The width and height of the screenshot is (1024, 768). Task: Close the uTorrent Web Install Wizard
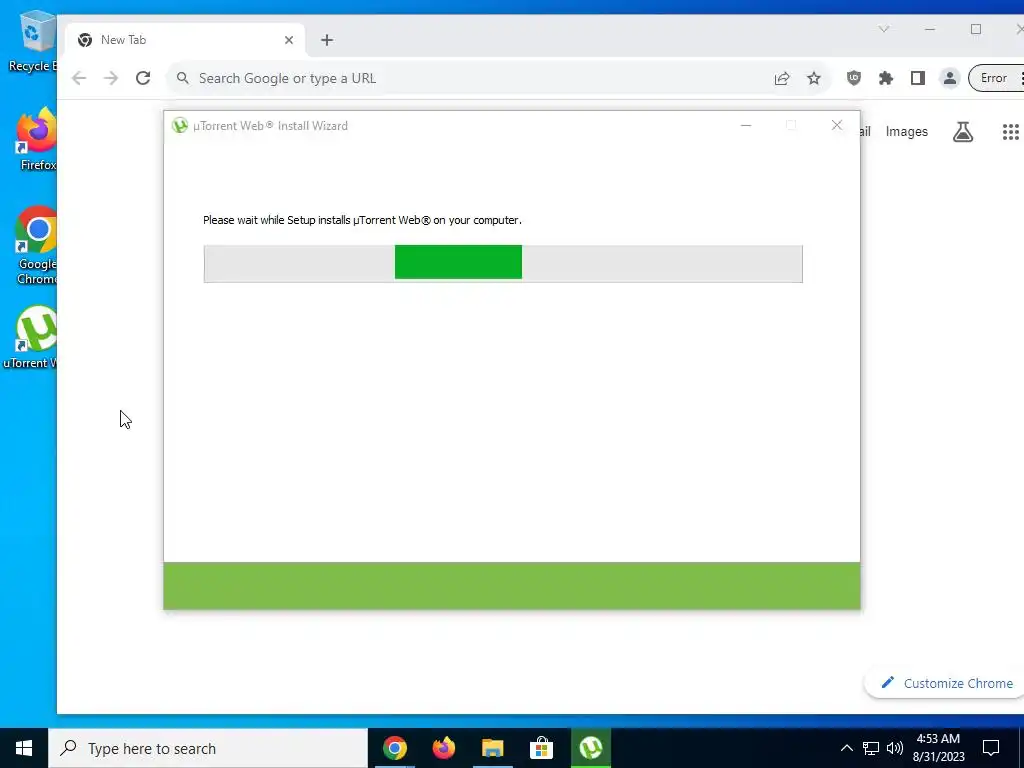(837, 125)
